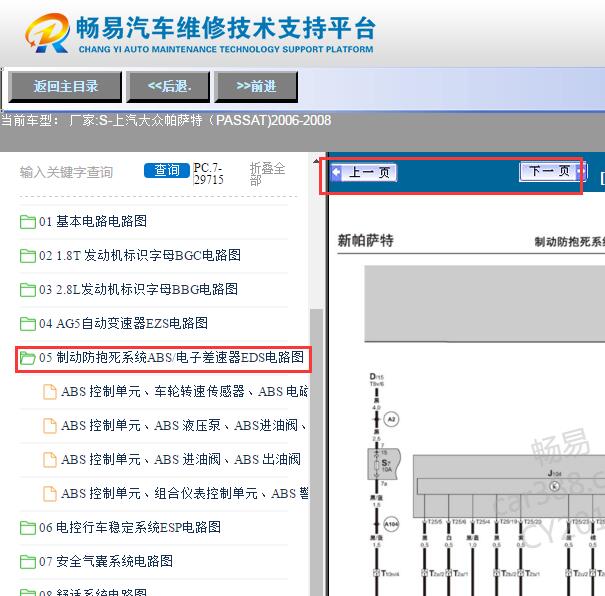The width and height of the screenshot is (605, 596).
Task: Open folder icon for 04 AG5 自动变速器
Action: [28, 324]
